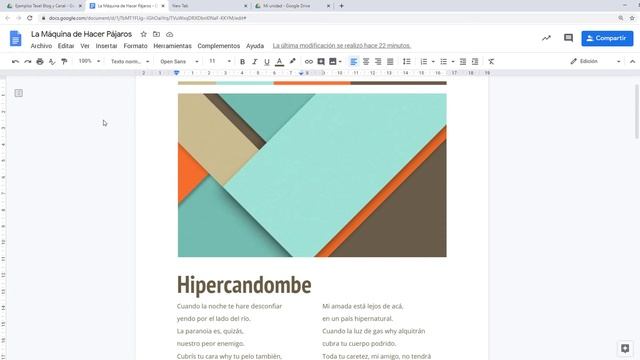Open the Open Sans font dropdown
Viewport: 640px width, 360px height.
click(x=179, y=62)
